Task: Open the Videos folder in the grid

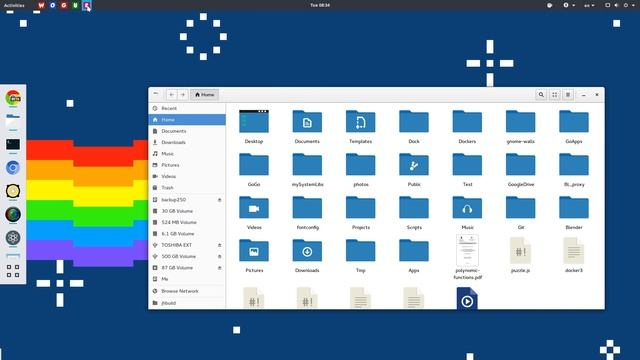Action: pyautogui.click(x=253, y=212)
